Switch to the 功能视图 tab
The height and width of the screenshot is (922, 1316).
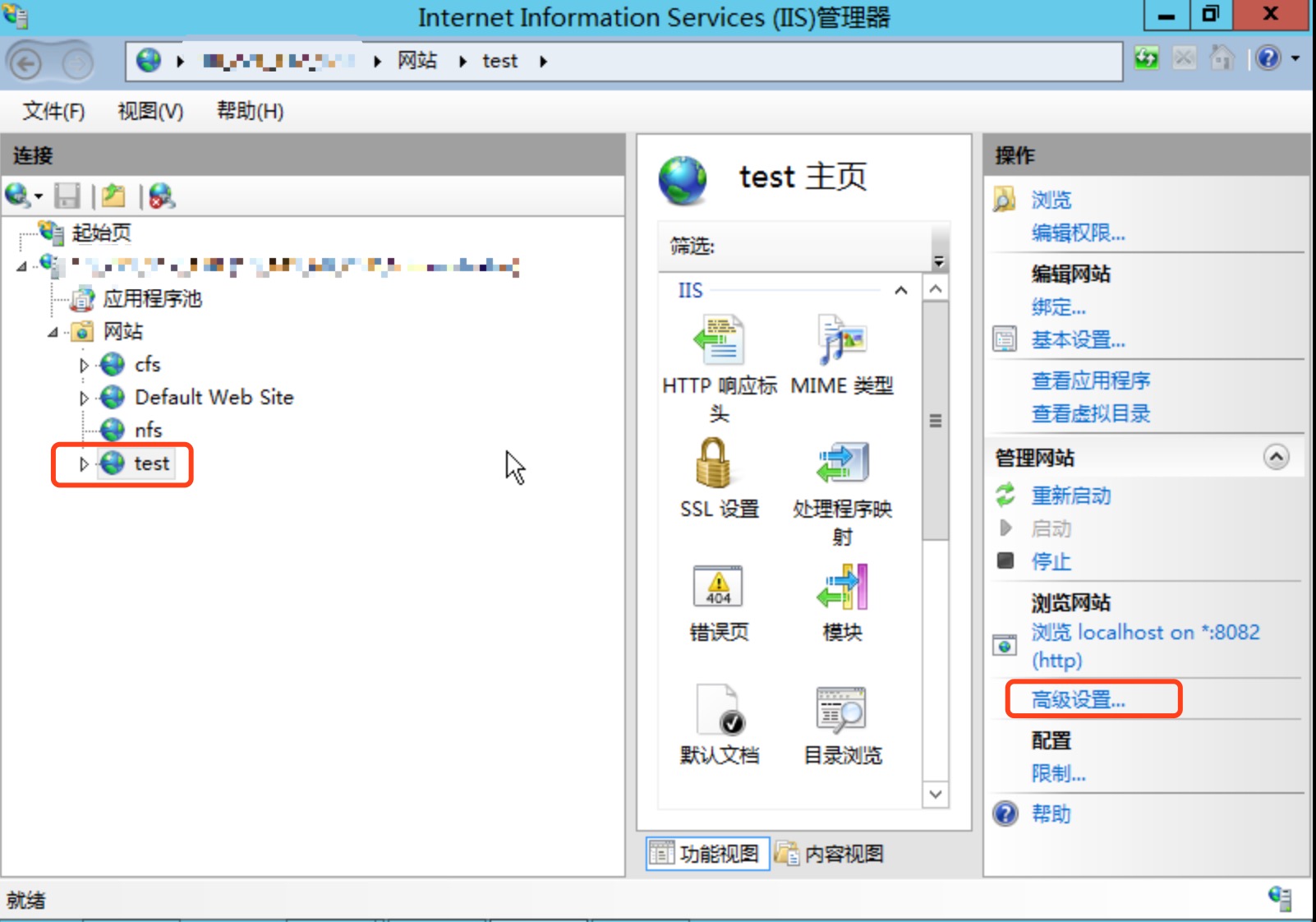point(706,854)
